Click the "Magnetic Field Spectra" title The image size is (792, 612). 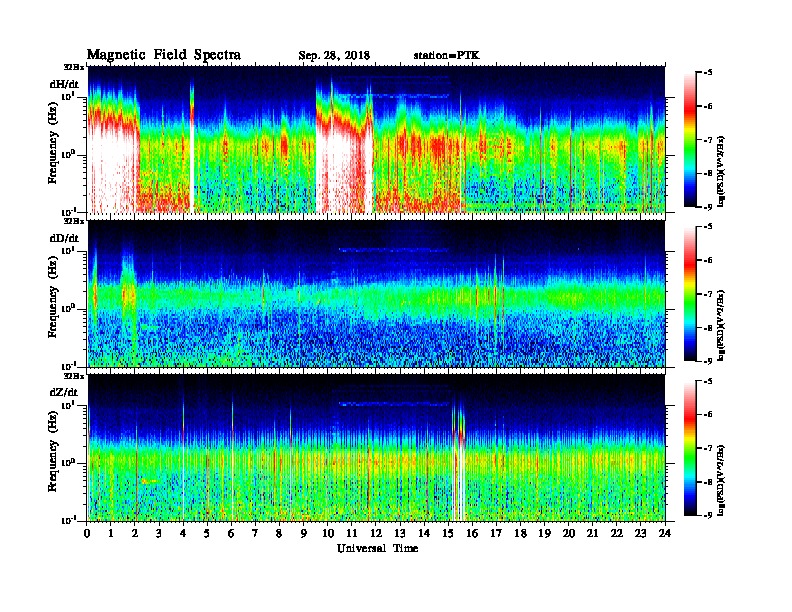(x=164, y=55)
